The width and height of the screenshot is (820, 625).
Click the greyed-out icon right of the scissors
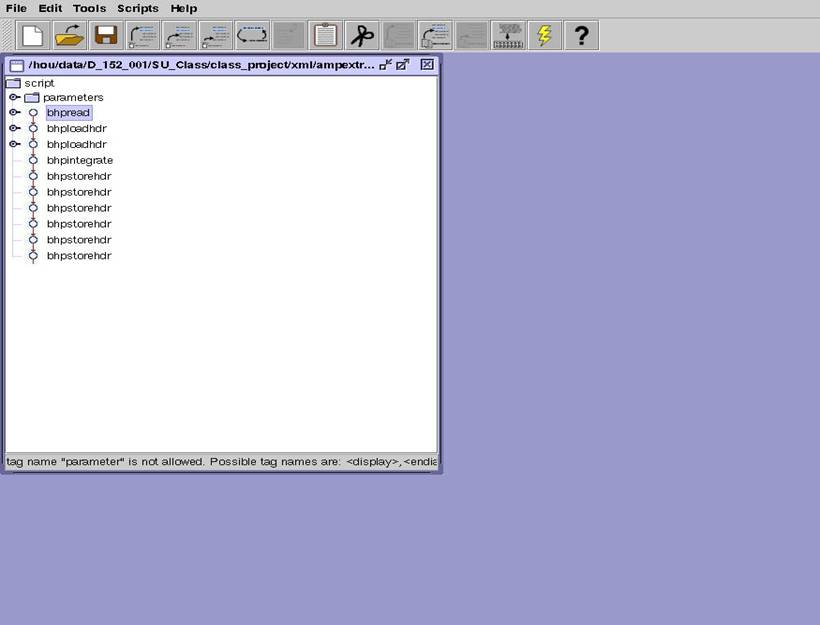[398, 36]
